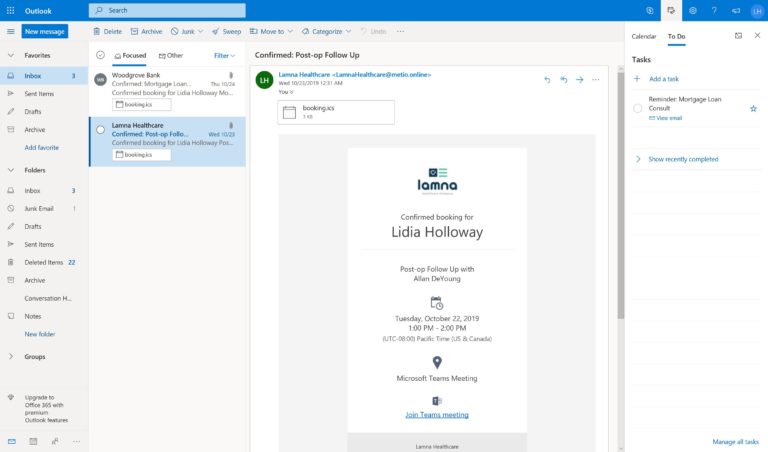This screenshot has width=768, height=452.
Task: Open Calendar module icon at bottom
Action: pyautogui.click(x=33, y=441)
